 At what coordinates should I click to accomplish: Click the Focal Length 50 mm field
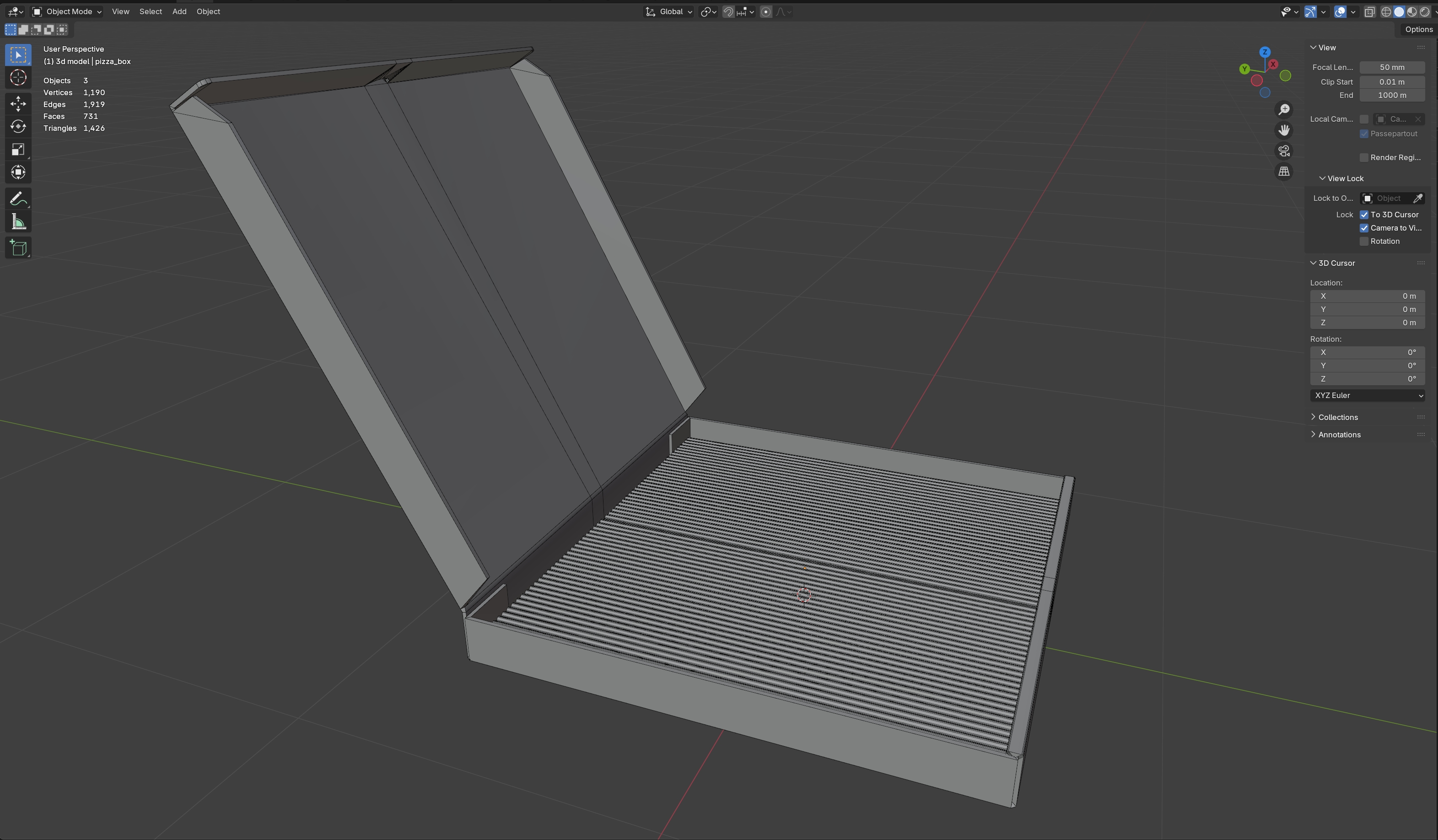(1392, 67)
